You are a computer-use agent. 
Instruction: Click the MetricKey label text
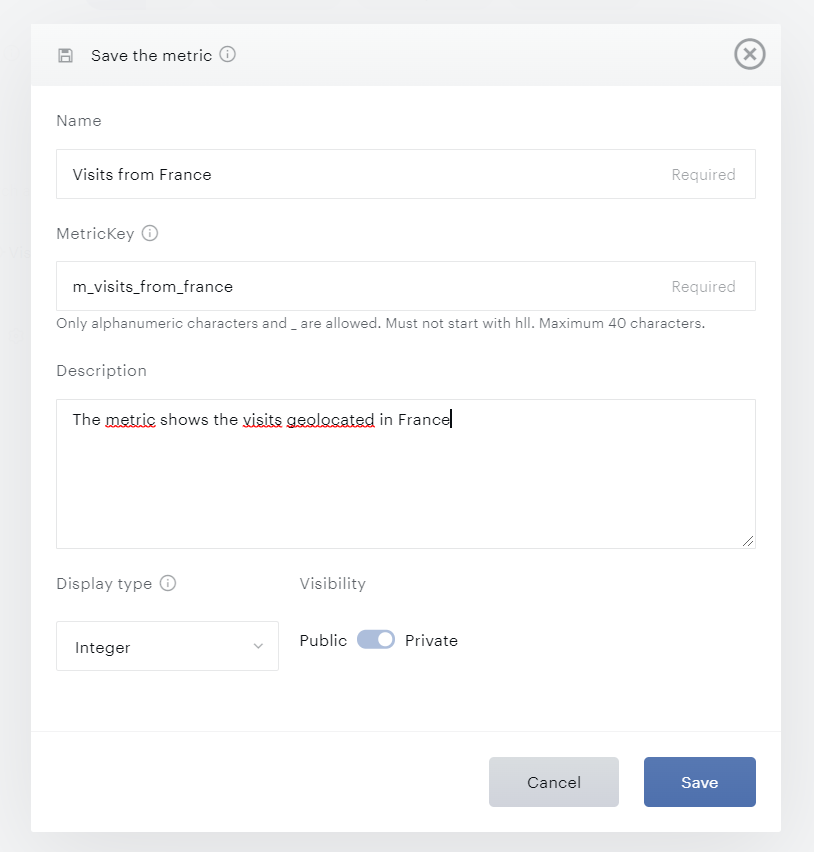coord(95,233)
